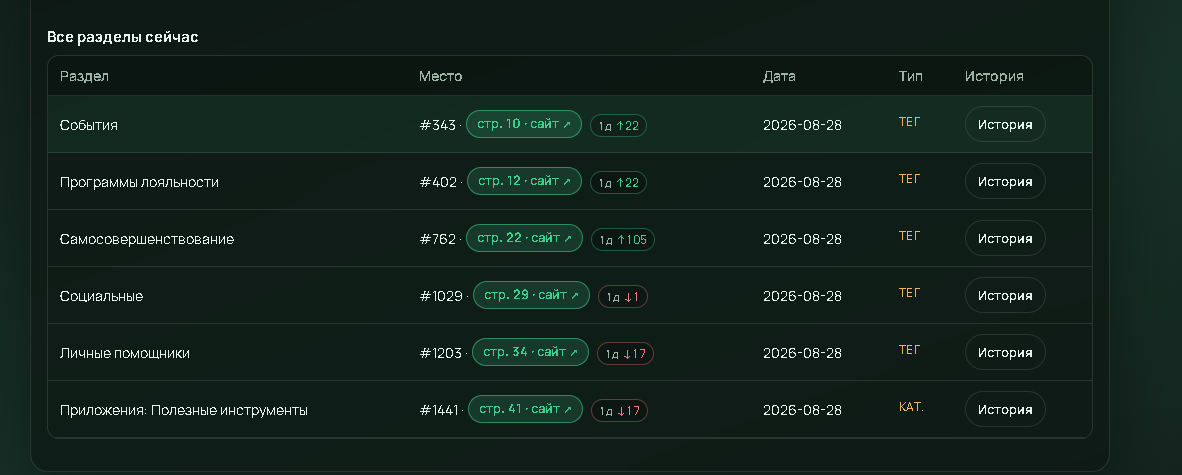Click the '1д ↑105' change badge
The image size is (1182, 475).
click(x=623, y=240)
